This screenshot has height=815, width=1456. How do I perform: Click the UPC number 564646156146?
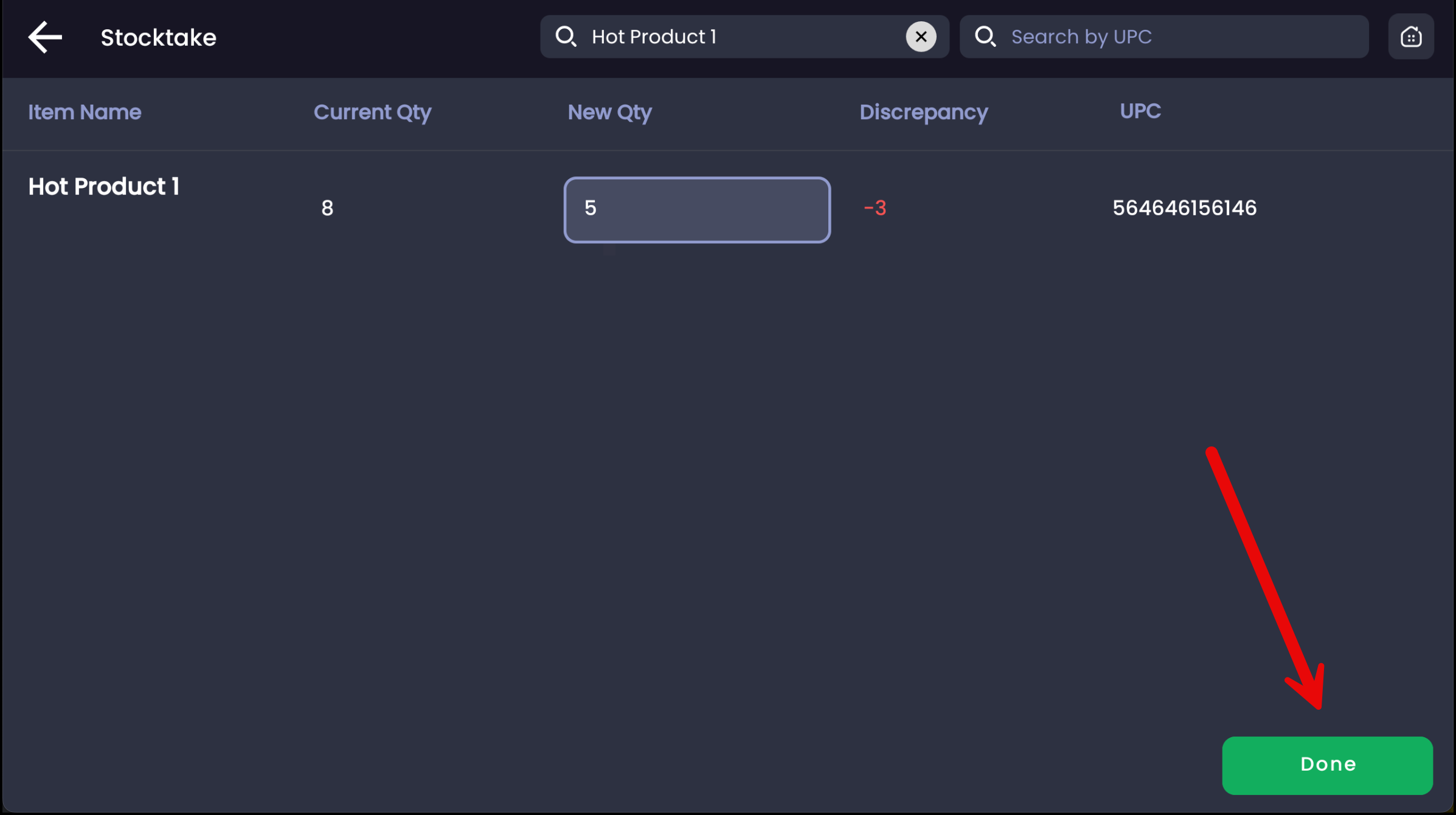pyautogui.click(x=1184, y=209)
